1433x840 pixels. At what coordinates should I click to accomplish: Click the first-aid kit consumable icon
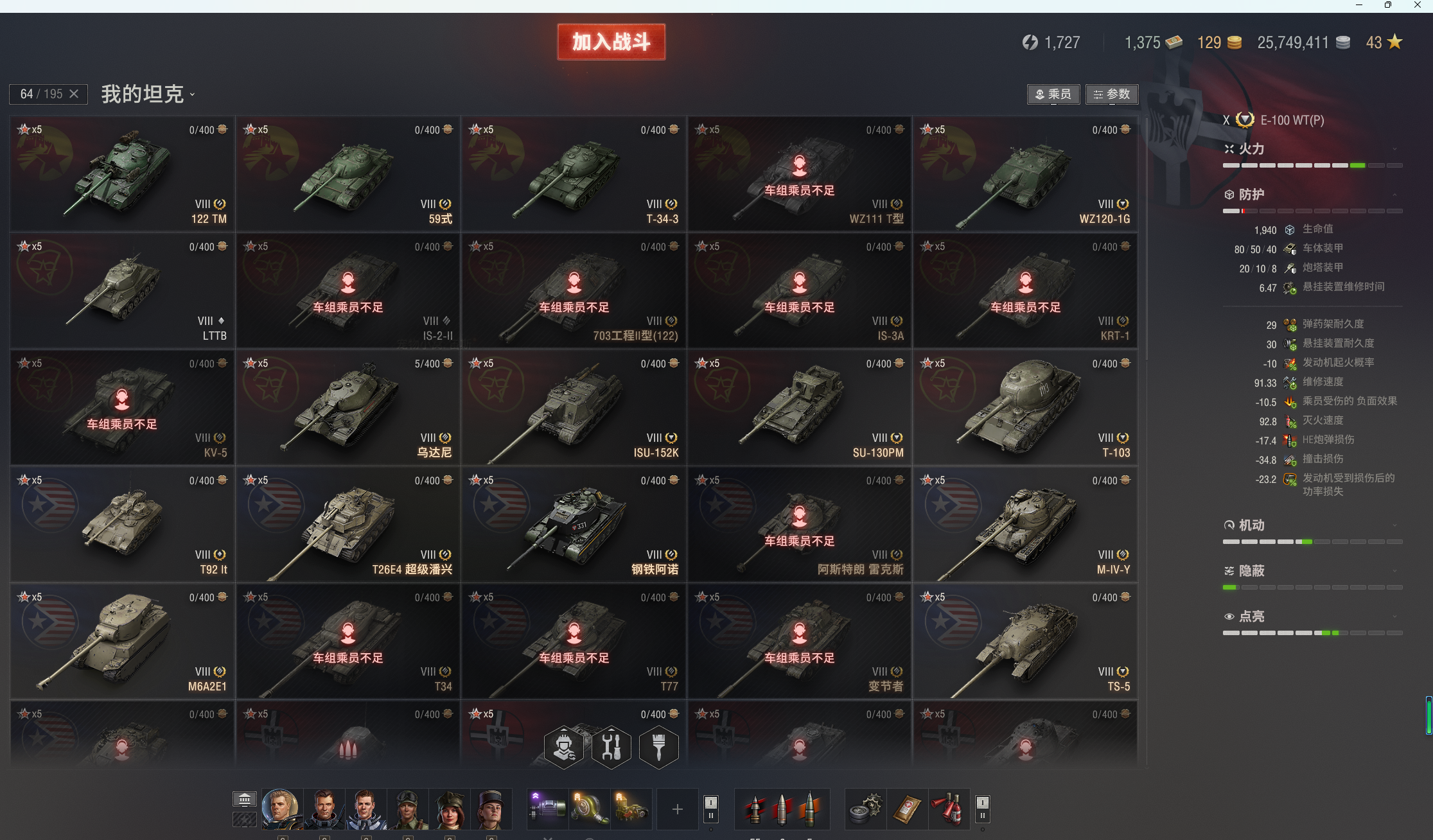click(x=906, y=809)
